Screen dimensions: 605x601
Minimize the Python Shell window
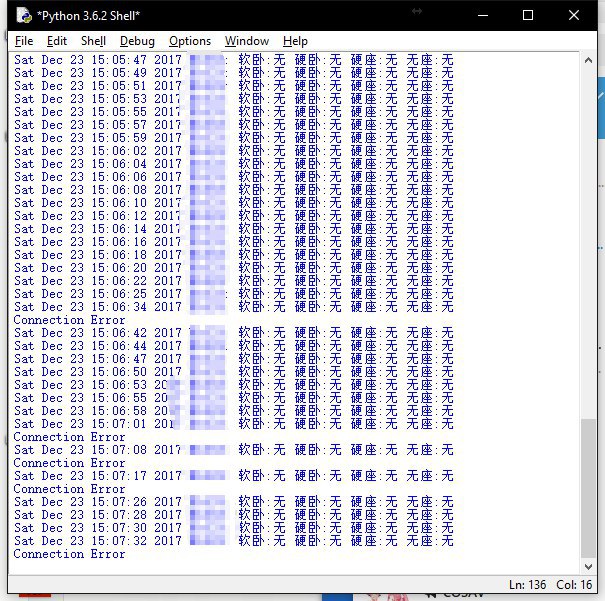(483, 15)
